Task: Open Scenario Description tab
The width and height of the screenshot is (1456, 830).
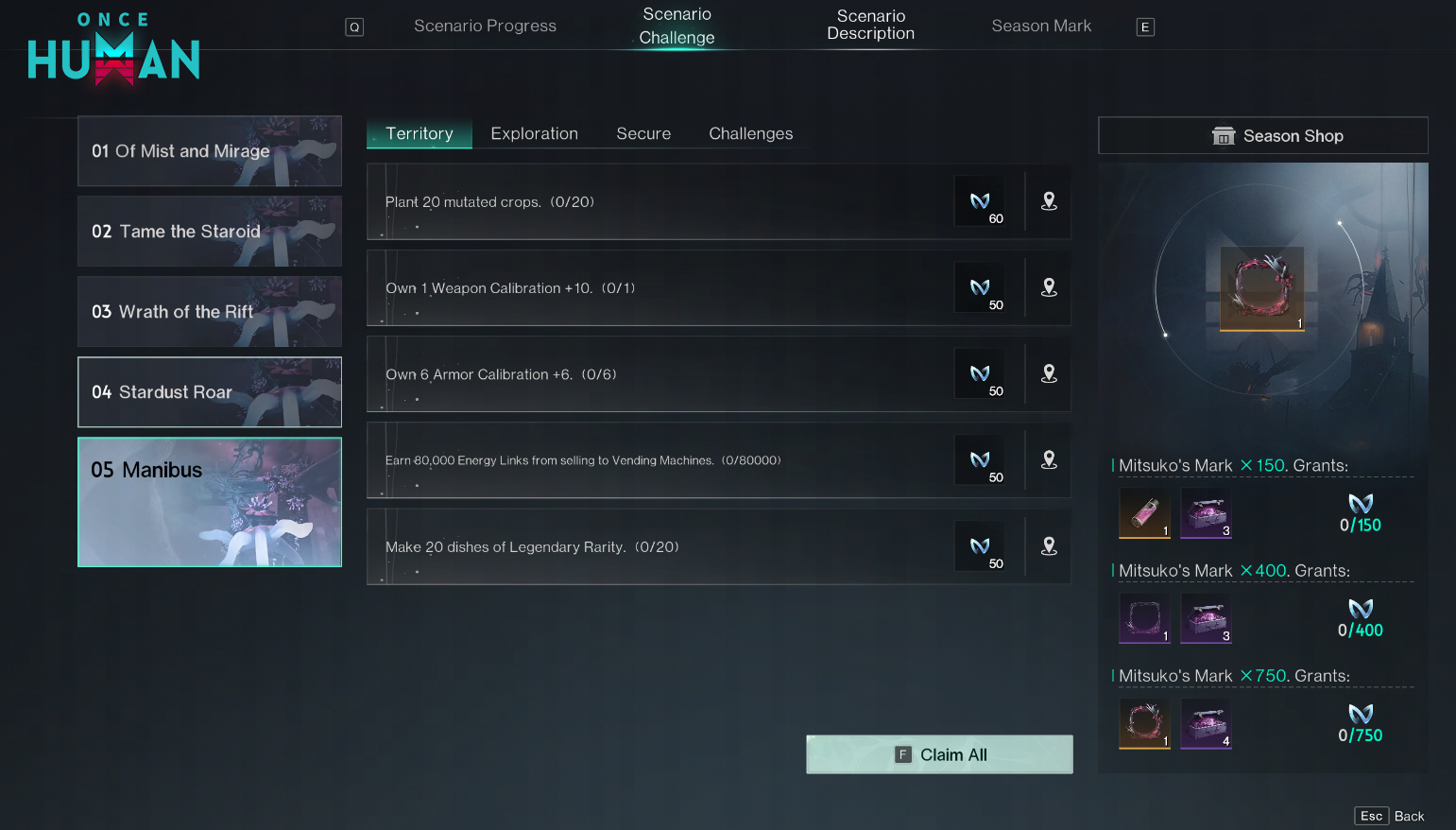Action: tap(871, 25)
